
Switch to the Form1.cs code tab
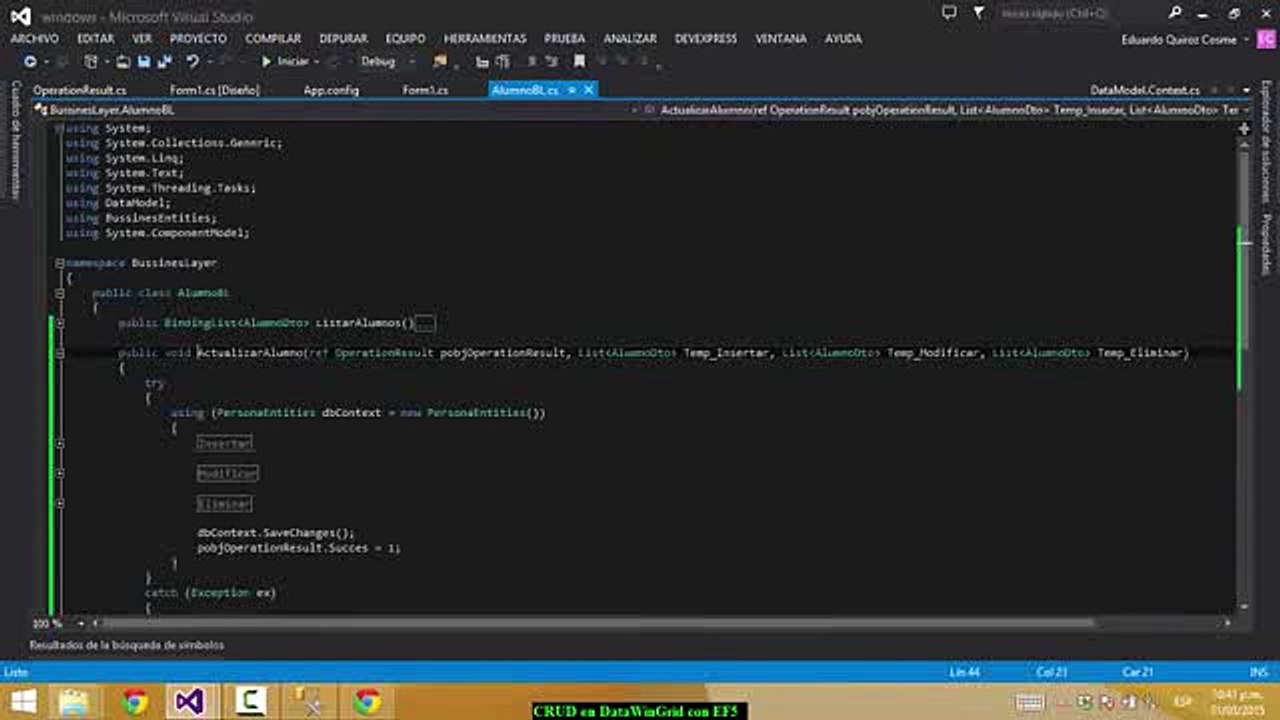[x=425, y=90]
